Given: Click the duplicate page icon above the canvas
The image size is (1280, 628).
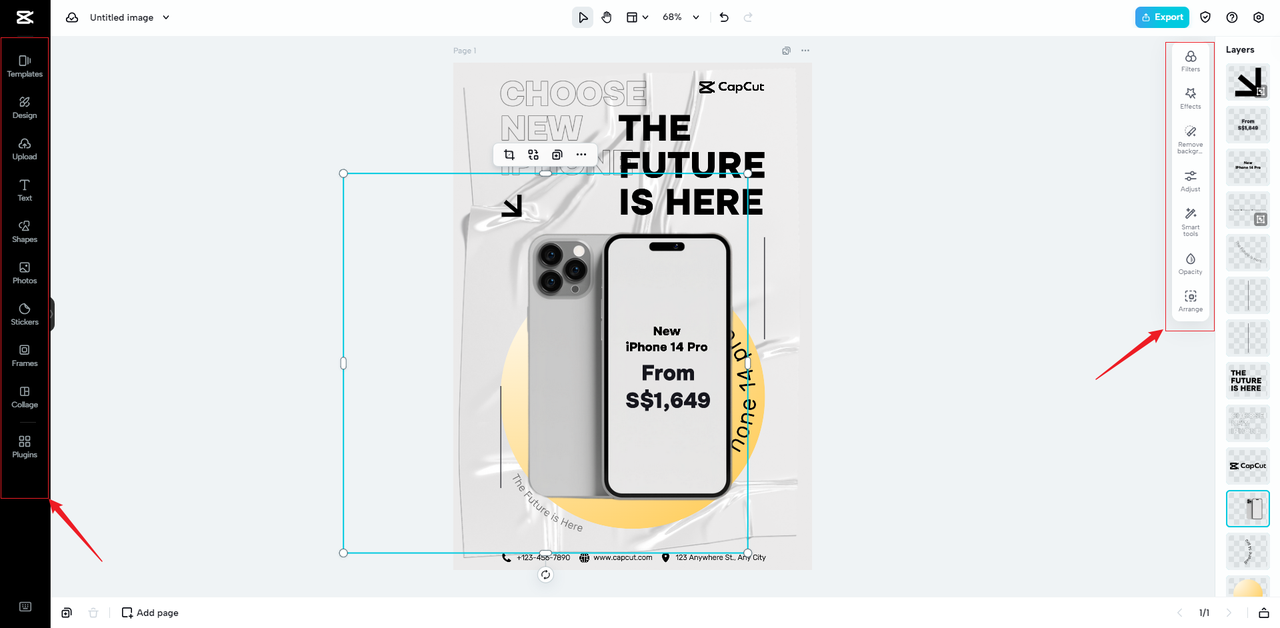Looking at the screenshot, I should [x=786, y=50].
